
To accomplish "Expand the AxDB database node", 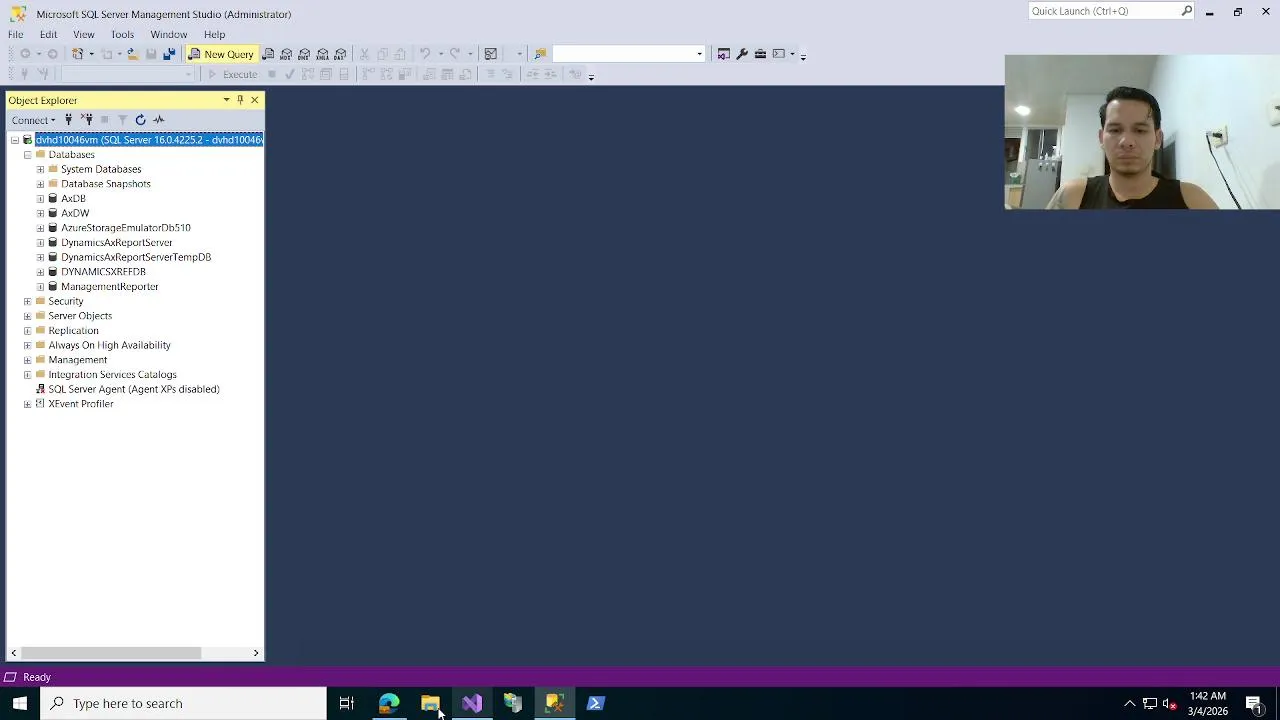I will point(40,199).
